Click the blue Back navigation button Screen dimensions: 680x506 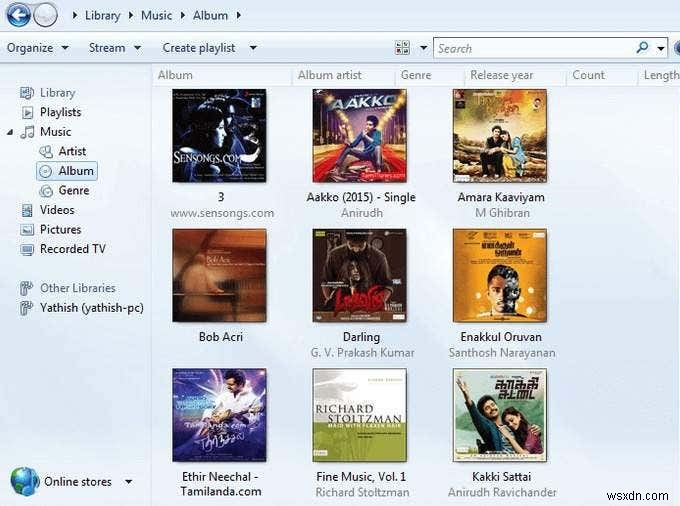point(18,15)
